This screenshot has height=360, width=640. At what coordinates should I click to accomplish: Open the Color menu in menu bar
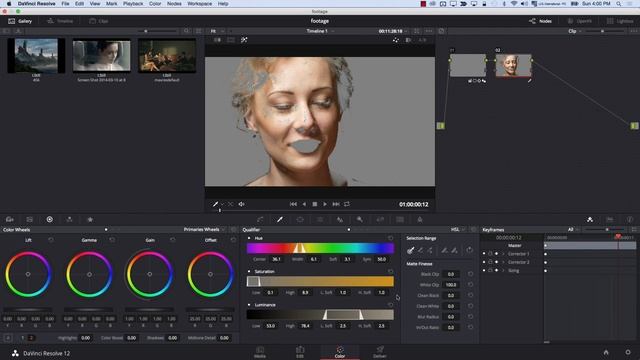(155, 4)
